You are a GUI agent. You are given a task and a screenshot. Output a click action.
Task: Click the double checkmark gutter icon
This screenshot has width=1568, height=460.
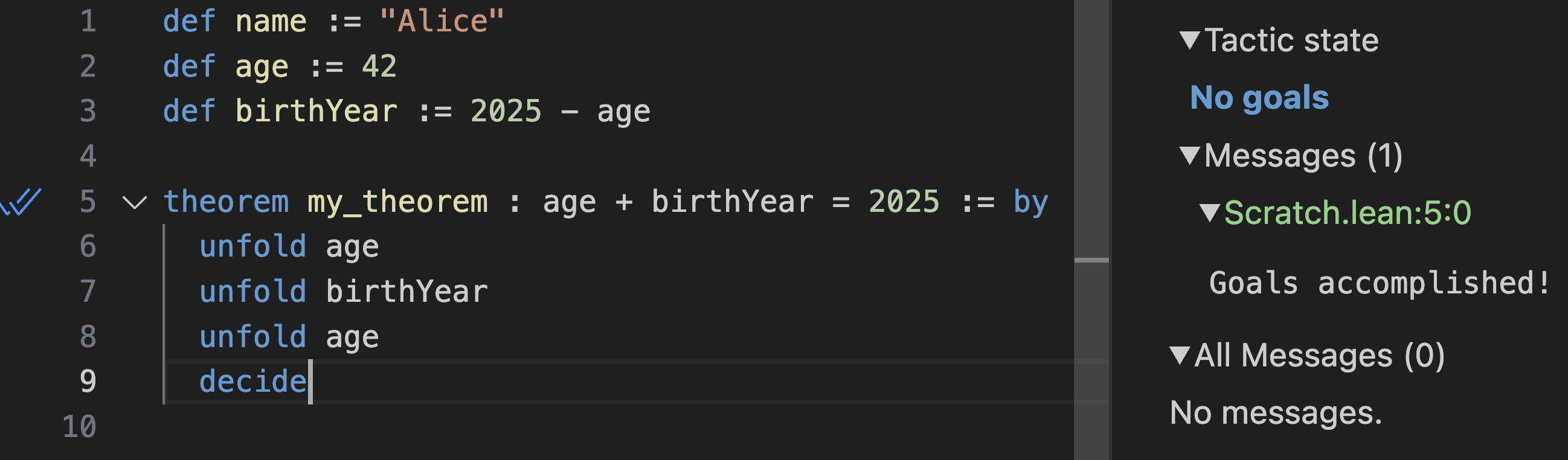(22, 202)
